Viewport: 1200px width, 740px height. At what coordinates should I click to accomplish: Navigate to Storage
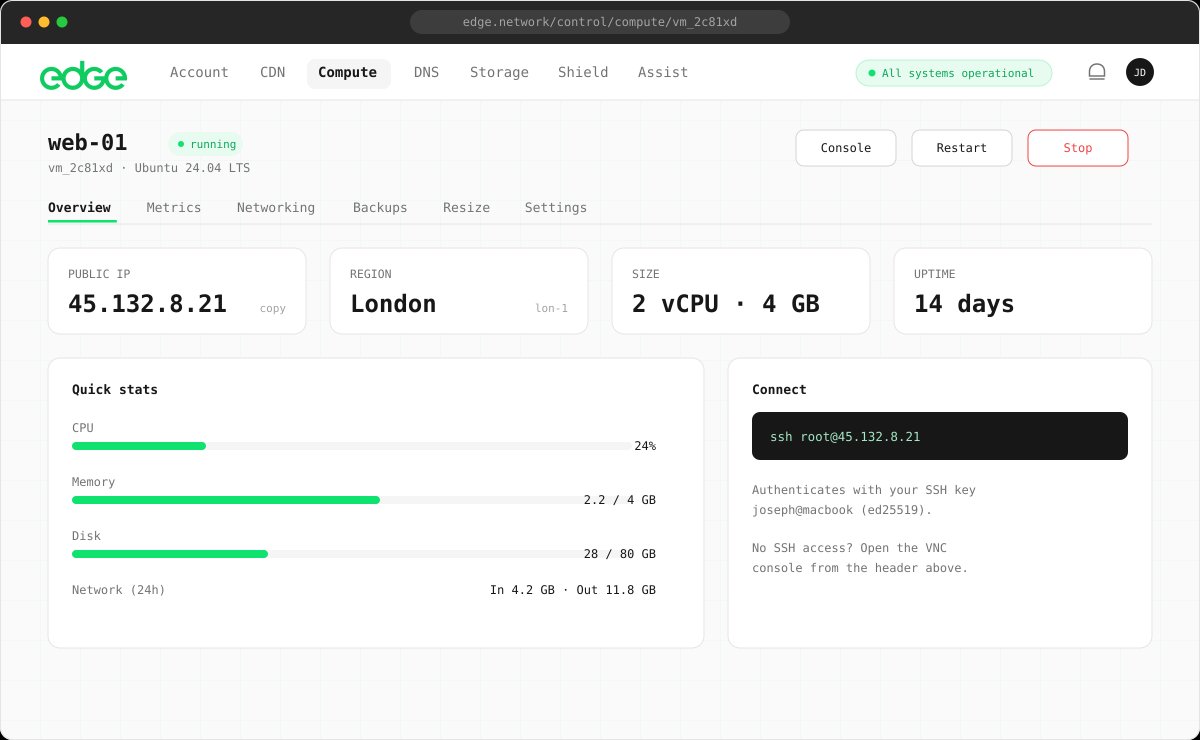pos(499,73)
